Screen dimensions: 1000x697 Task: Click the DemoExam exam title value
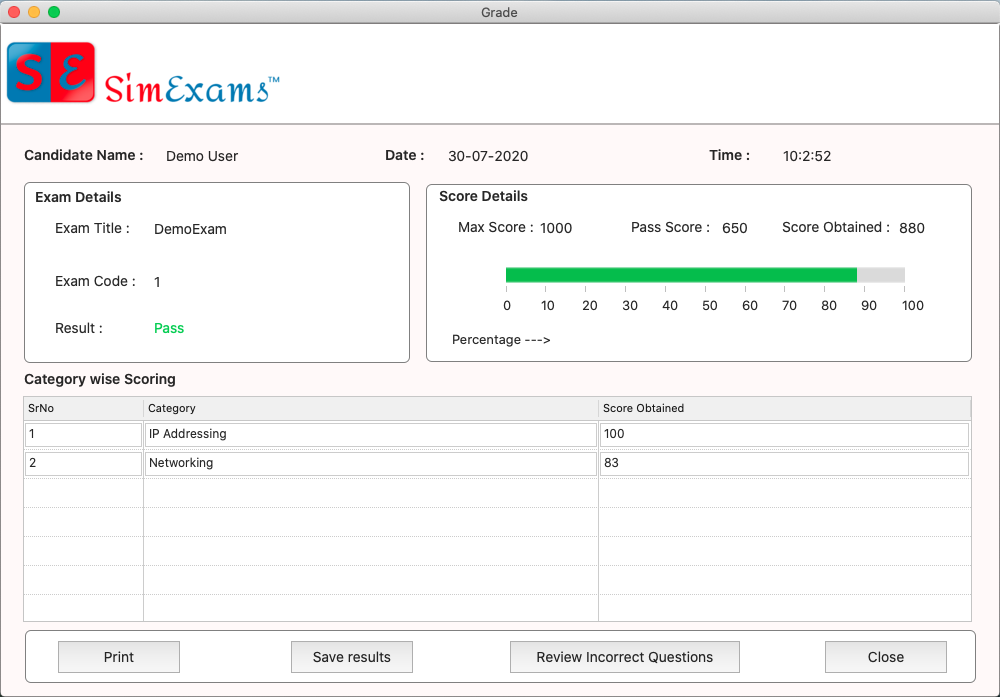pyautogui.click(x=190, y=230)
